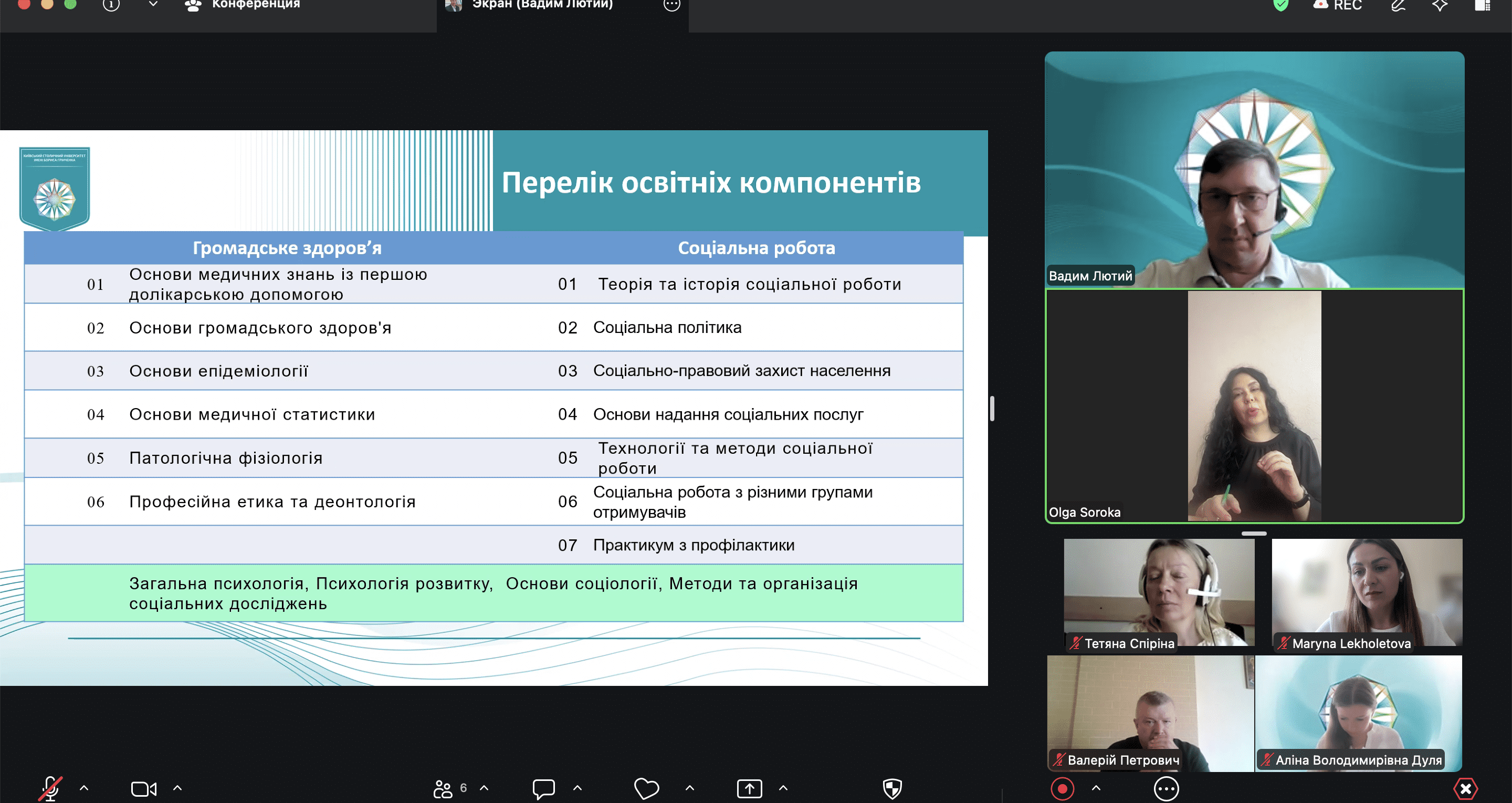Expand the dropdown chevron beside info icon
1512x803 pixels.
(153, 5)
